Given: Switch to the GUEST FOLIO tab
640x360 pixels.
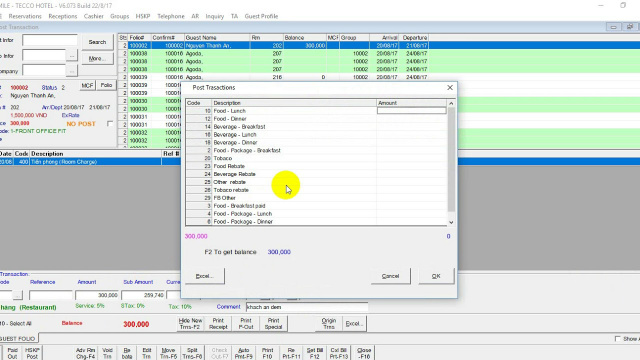Looking at the screenshot, I should tap(19, 339).
